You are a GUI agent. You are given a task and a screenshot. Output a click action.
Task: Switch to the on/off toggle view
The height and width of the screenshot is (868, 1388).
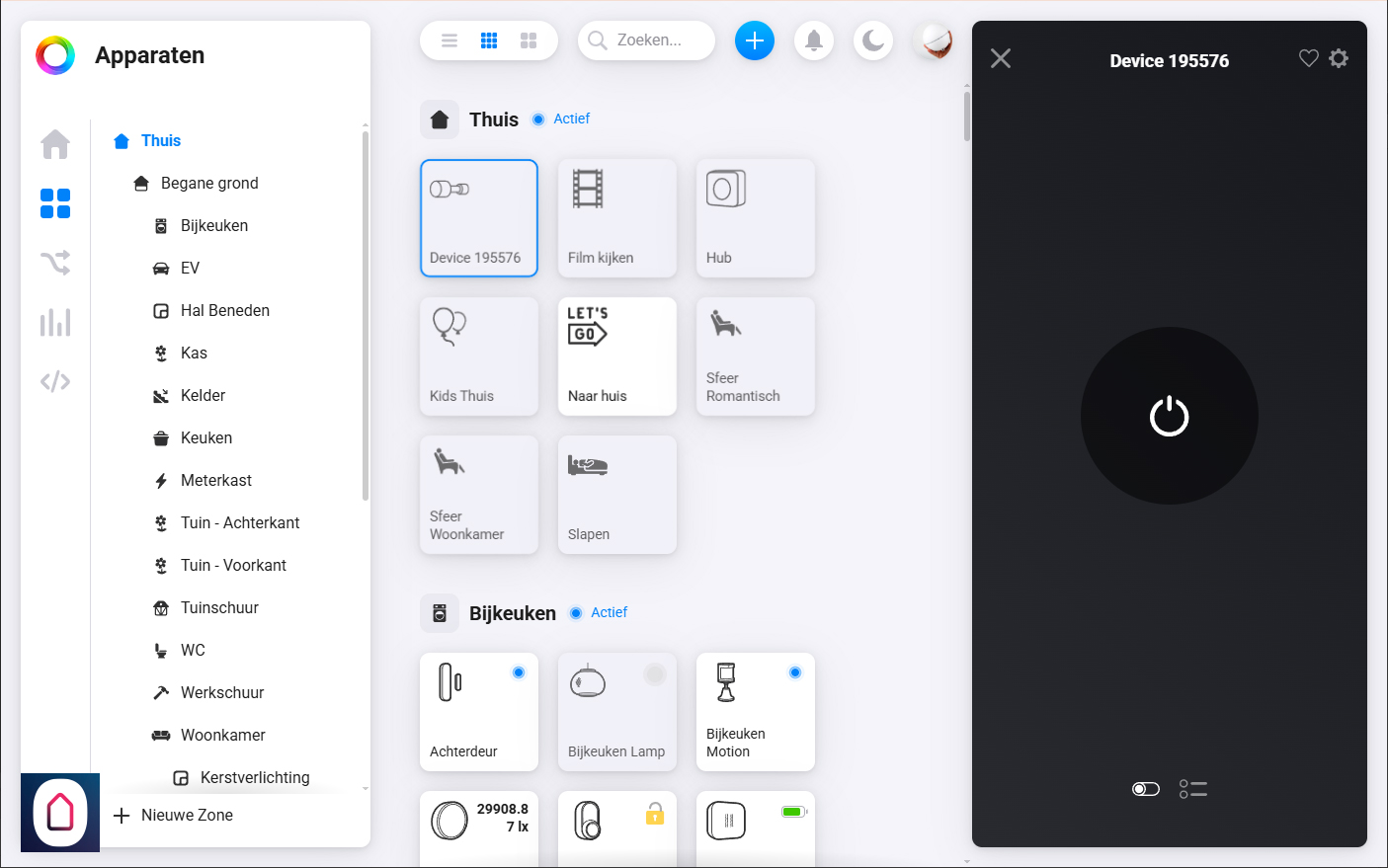tap(1145, 789)
